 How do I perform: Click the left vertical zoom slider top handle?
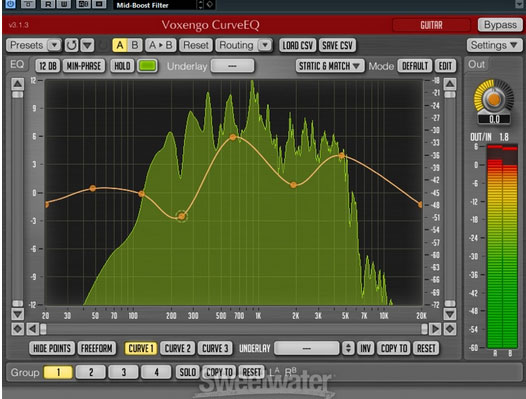point(17,95)
